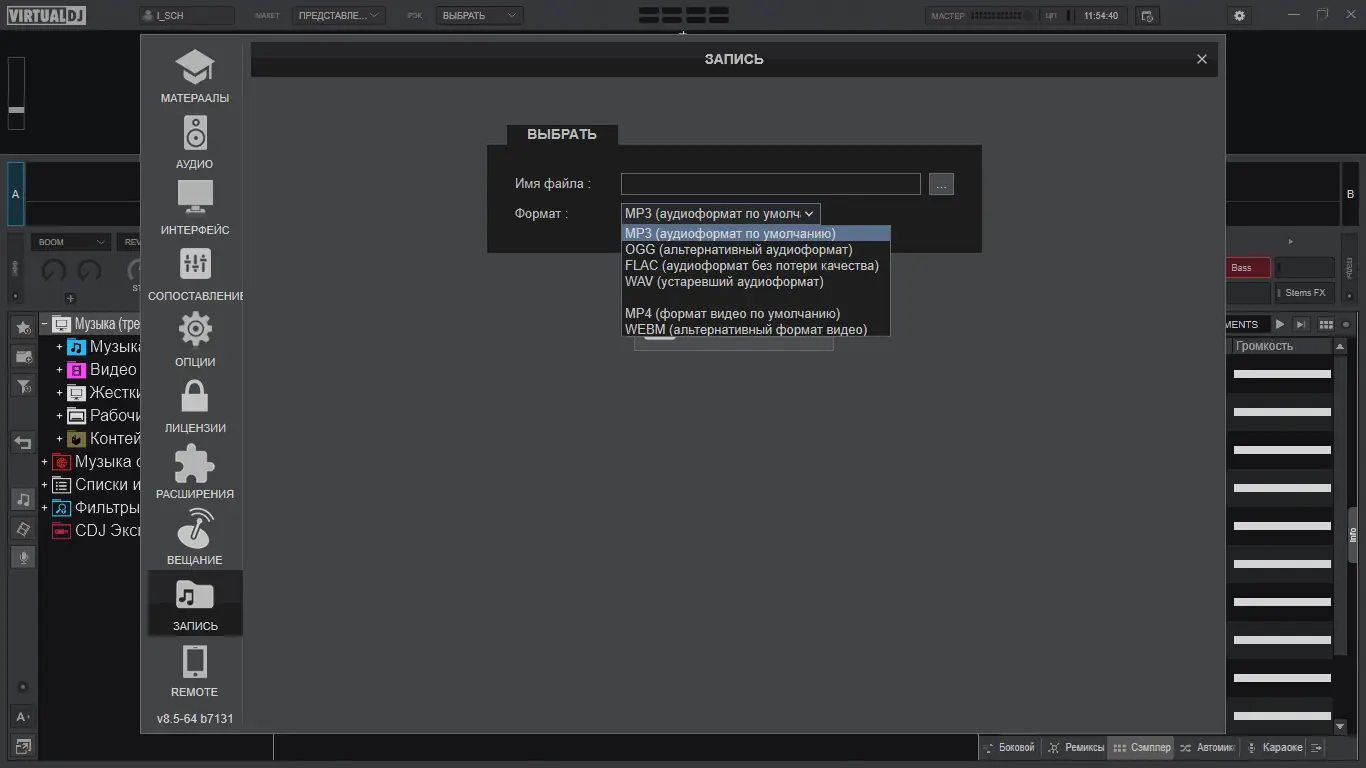Switch to the Караоке tab
1366x768 pixels.
(1274, 747)
